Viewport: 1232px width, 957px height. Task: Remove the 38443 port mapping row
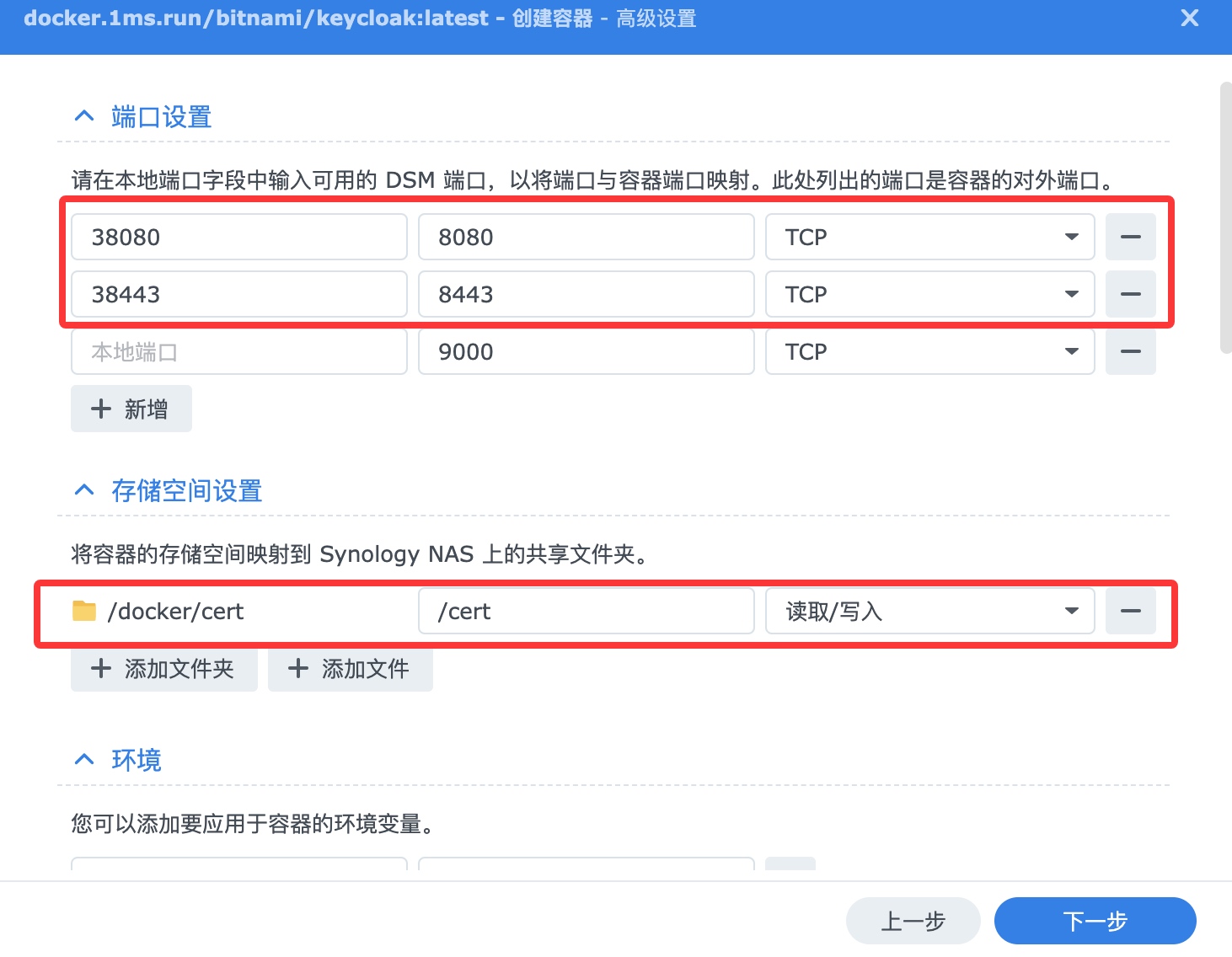tap(1130, 294)
